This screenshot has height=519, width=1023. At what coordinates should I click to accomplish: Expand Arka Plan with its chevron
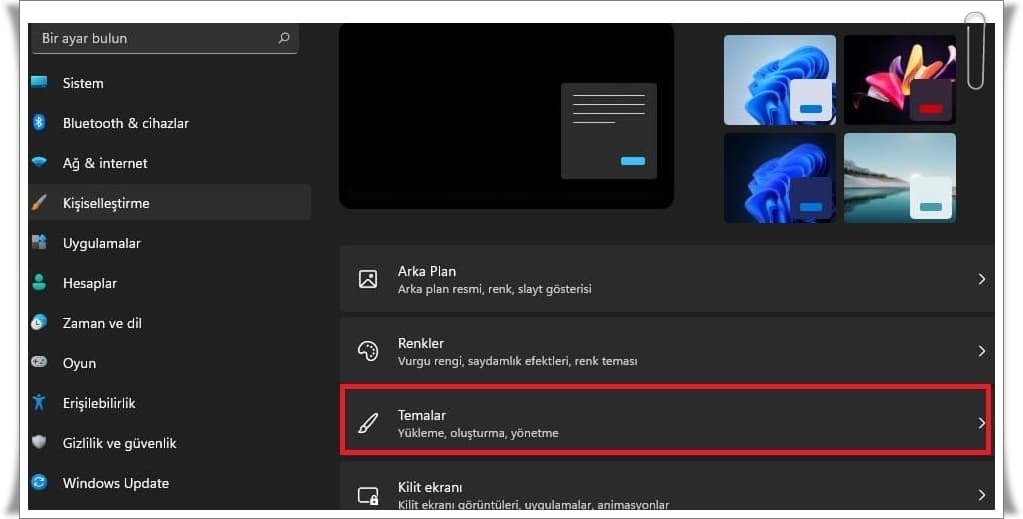[x=981, y=279]
